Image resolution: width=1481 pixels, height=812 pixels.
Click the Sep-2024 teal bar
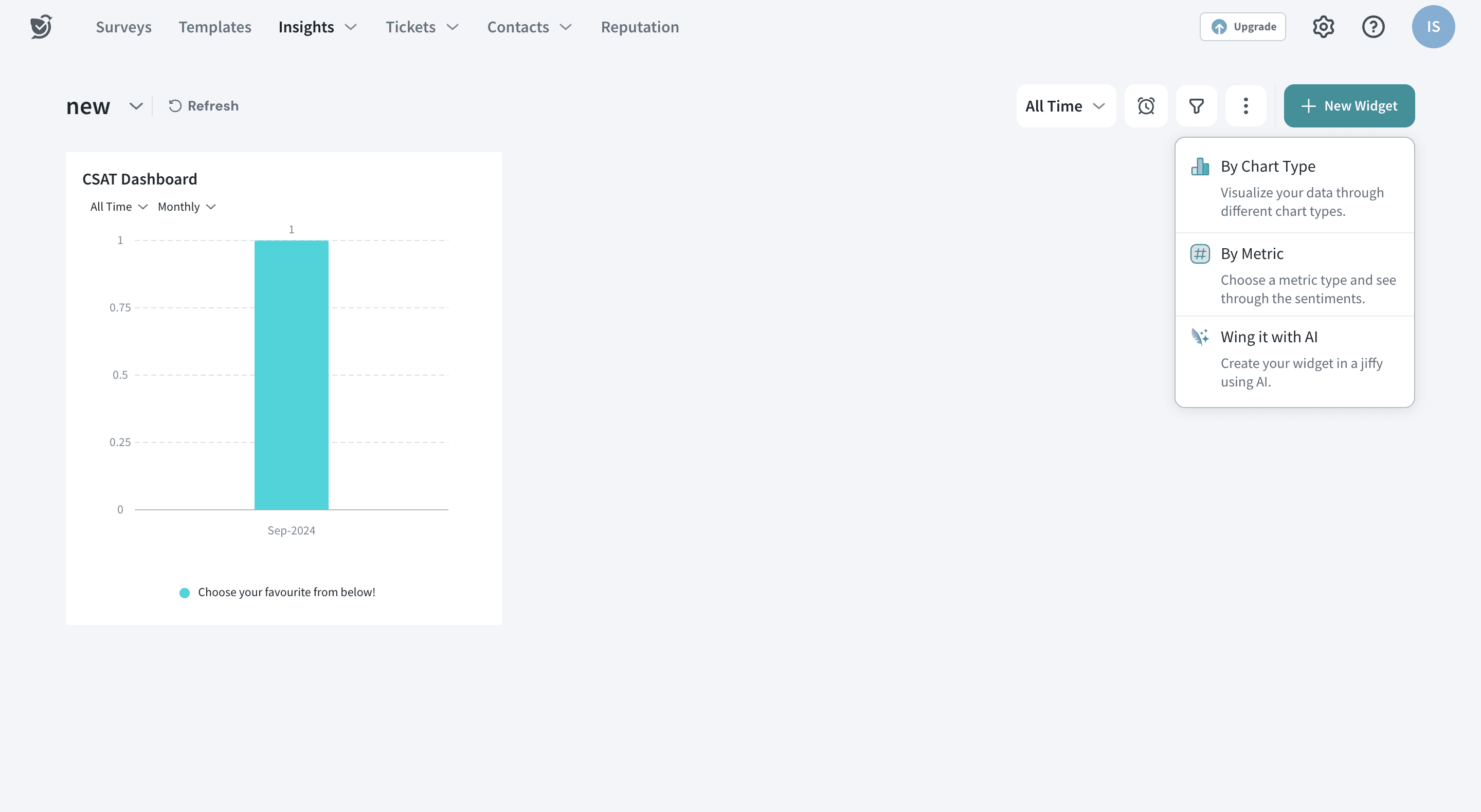(x=292, y=375)
